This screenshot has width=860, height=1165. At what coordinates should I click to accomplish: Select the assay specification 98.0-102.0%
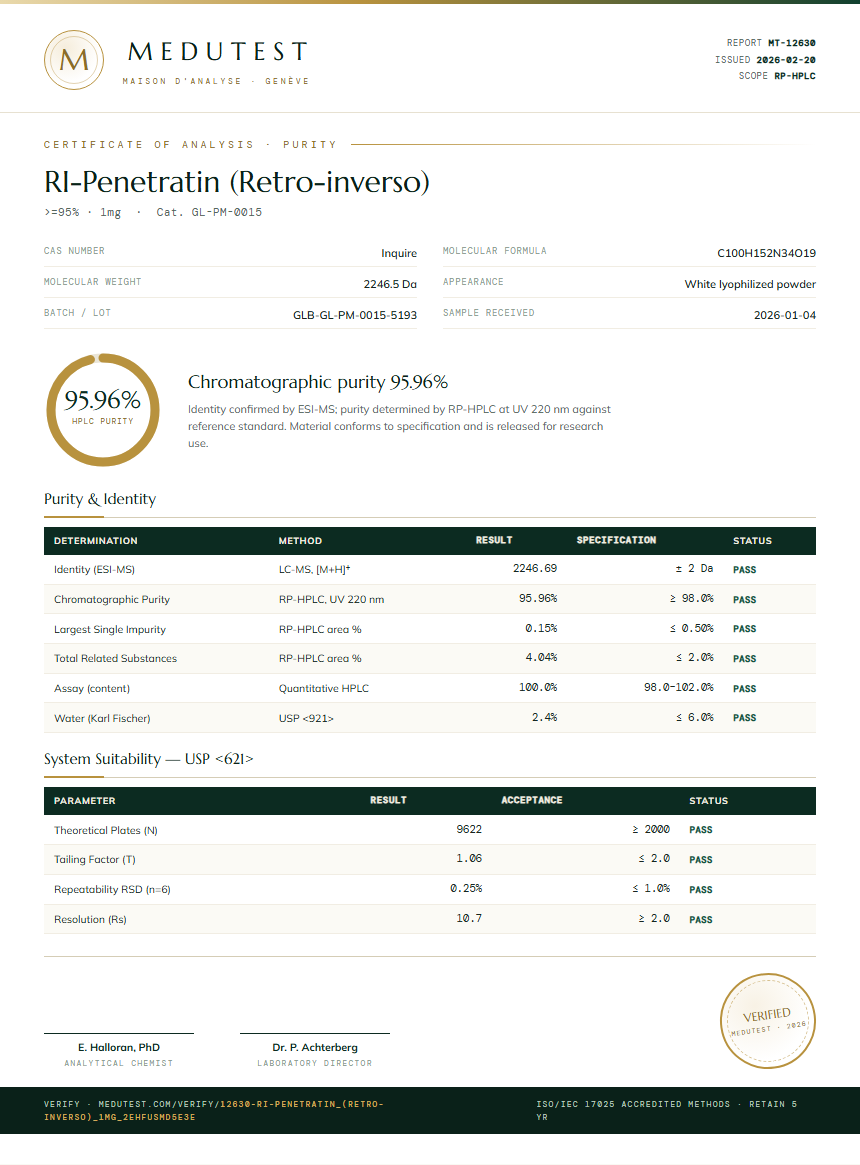pyautogui.click(x=679, y=687)
